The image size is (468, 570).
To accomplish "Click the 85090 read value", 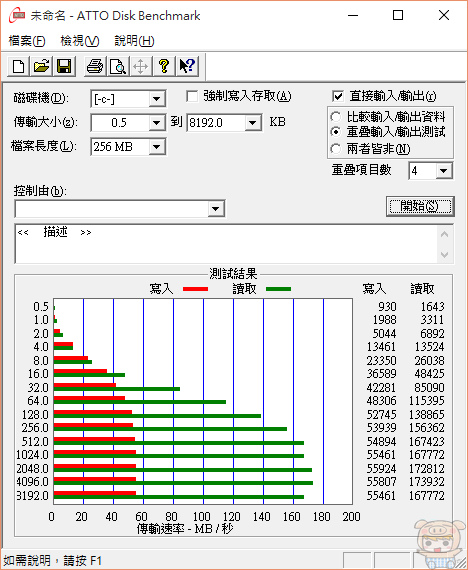I will [429, 388].
